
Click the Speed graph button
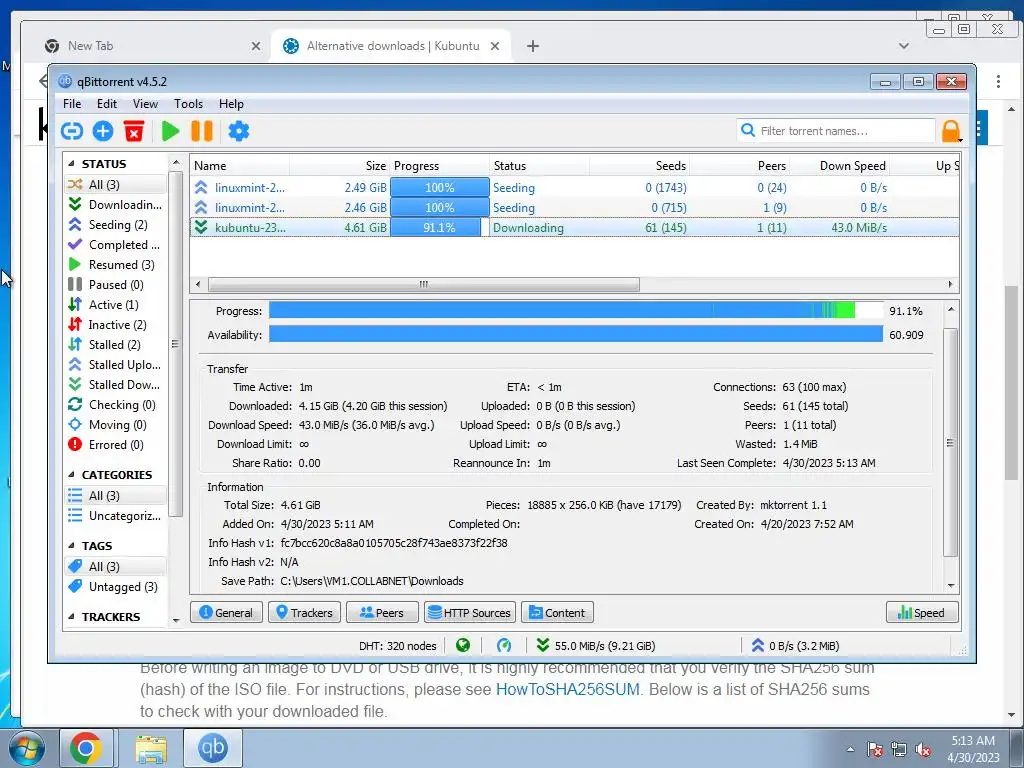(922, 613)
